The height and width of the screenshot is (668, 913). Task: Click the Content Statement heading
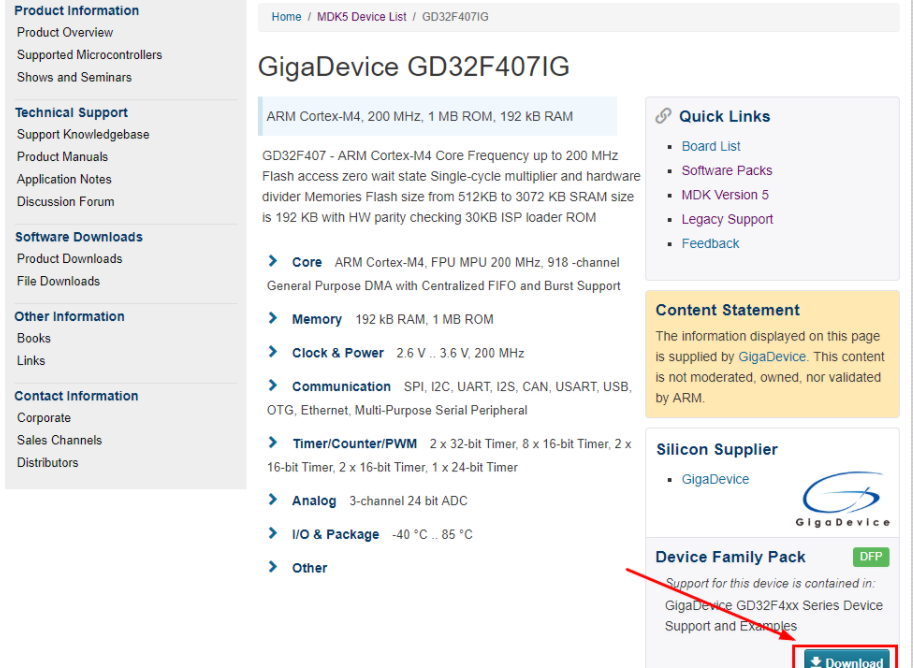pyautogui.click(x=728, y=310)
